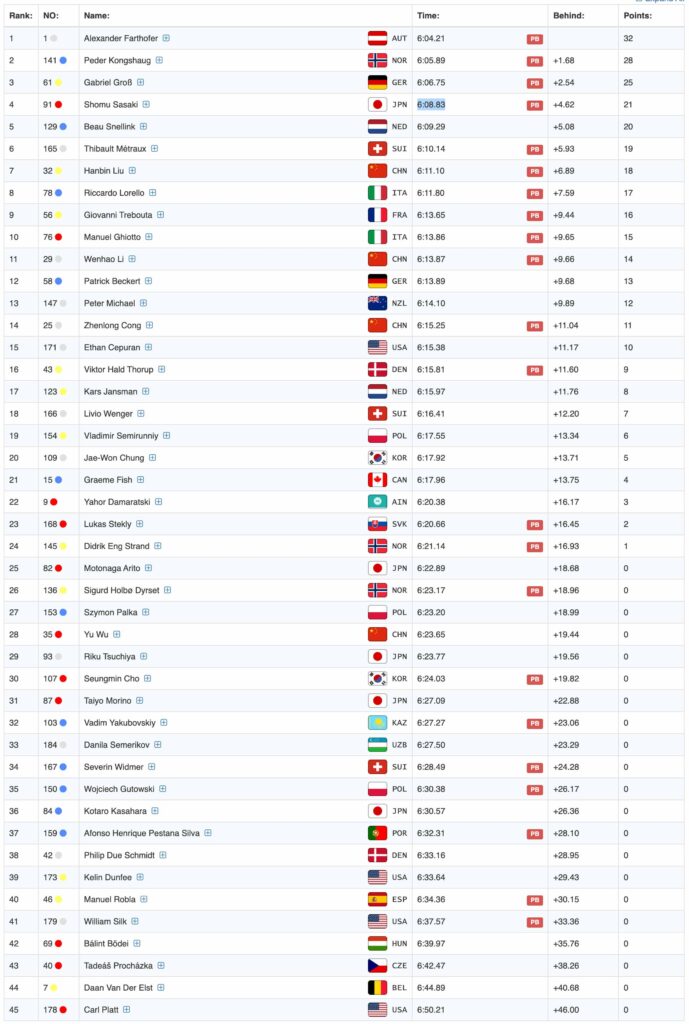Click the red dot beside number 91
Image resolution: width=689 pixels, height=1024 pixels.
click(59, 104)
